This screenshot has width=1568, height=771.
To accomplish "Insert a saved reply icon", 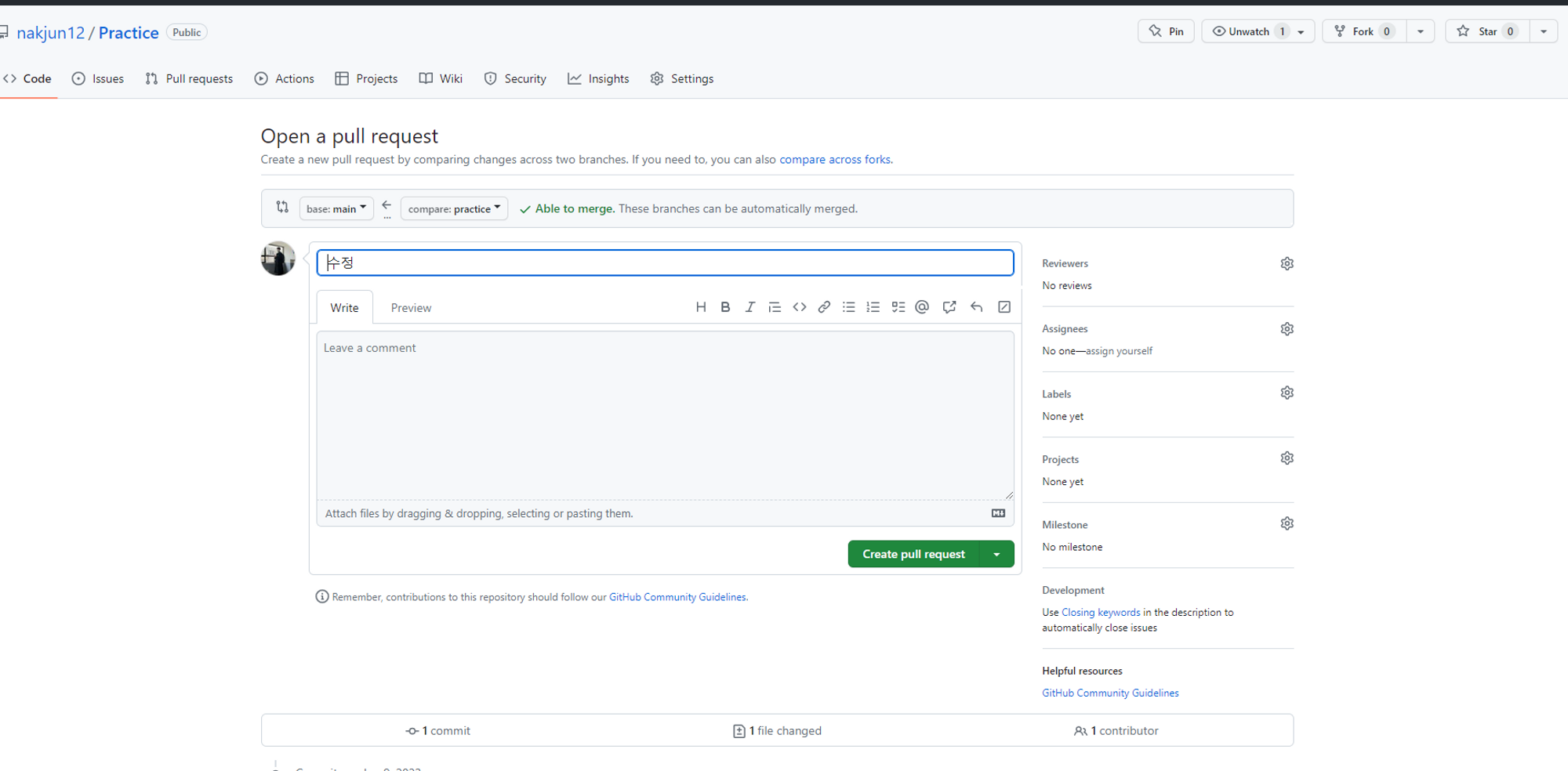I will tap(976, 307).
